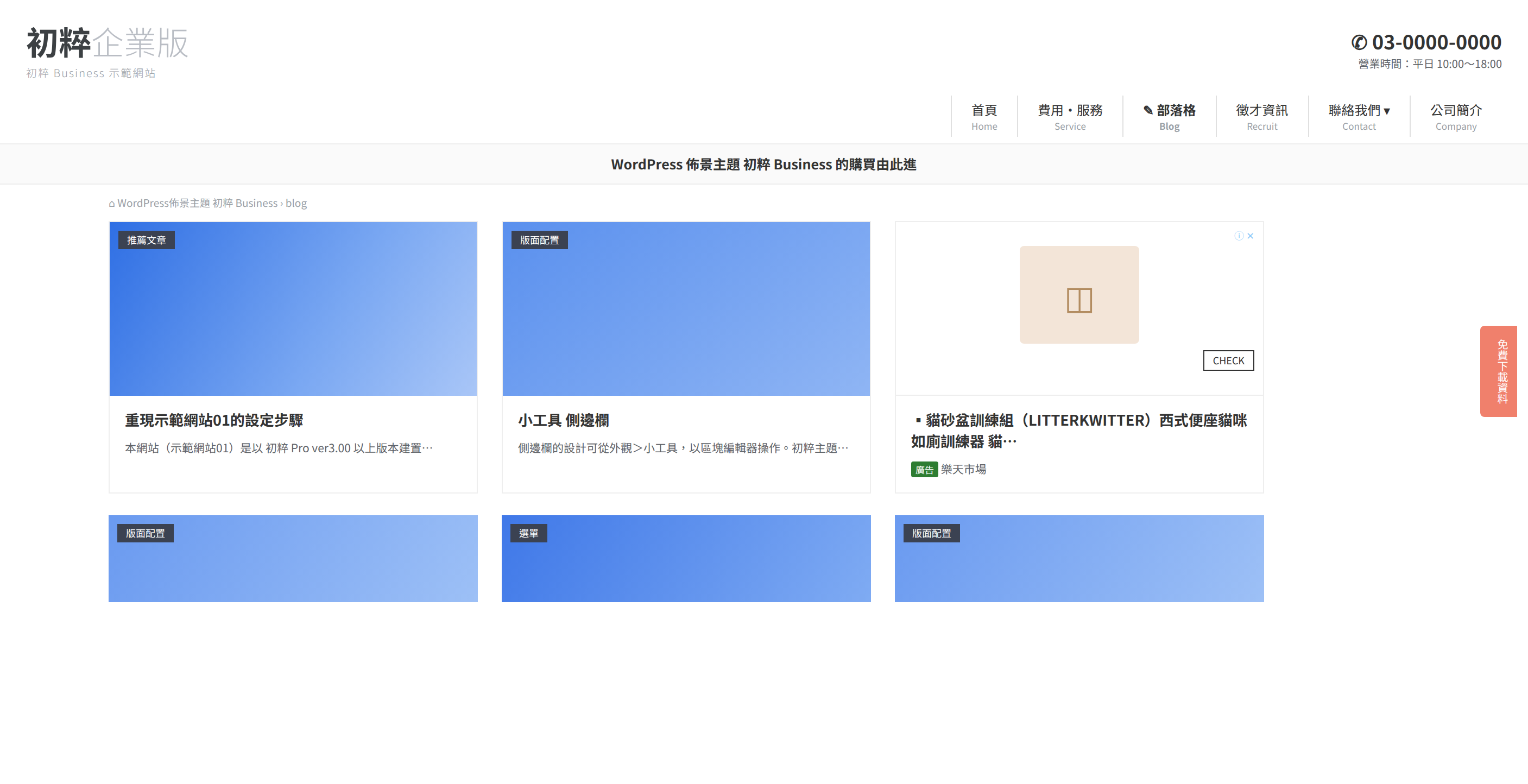This screenshot has height=784, width=1528.
Task: Open the 公司簡介 Company menu item
Action: point(1456,117)
